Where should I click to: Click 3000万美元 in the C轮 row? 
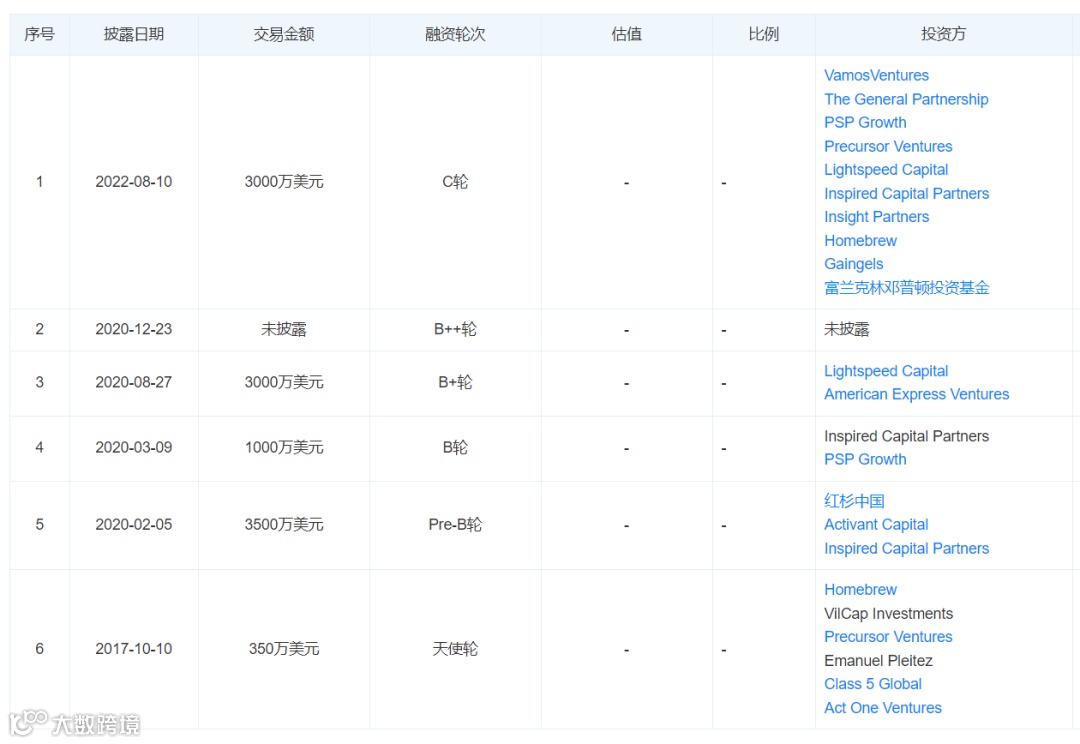point(284,182)
